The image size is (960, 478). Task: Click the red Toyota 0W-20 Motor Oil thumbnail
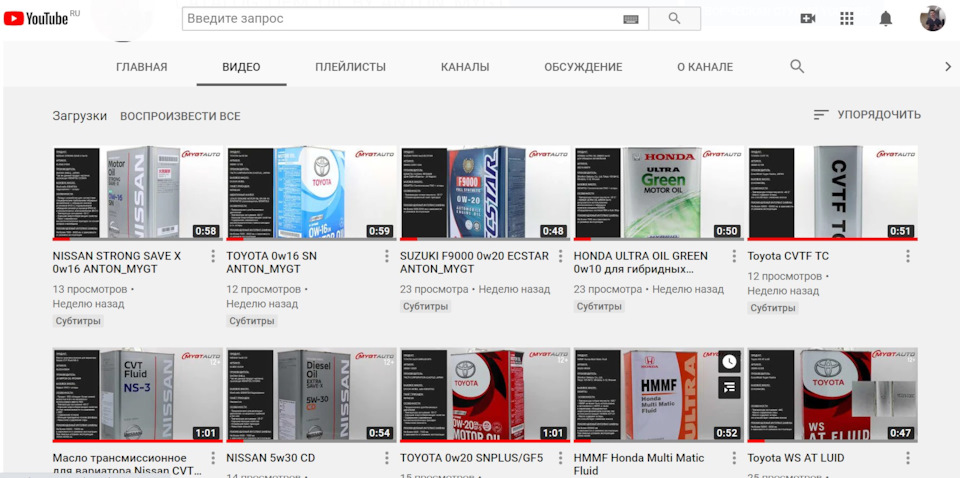click(x=485, y=395)
